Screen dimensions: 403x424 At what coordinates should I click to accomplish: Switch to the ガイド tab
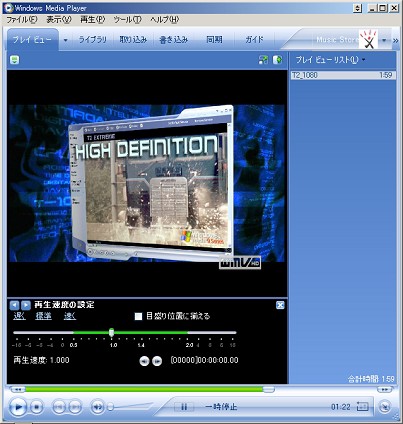pos(254,40)
